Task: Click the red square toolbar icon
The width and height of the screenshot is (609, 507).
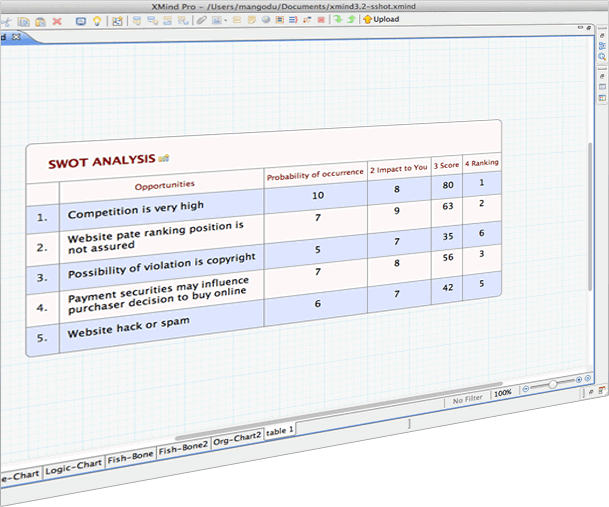Action: (x=321, y=19)
